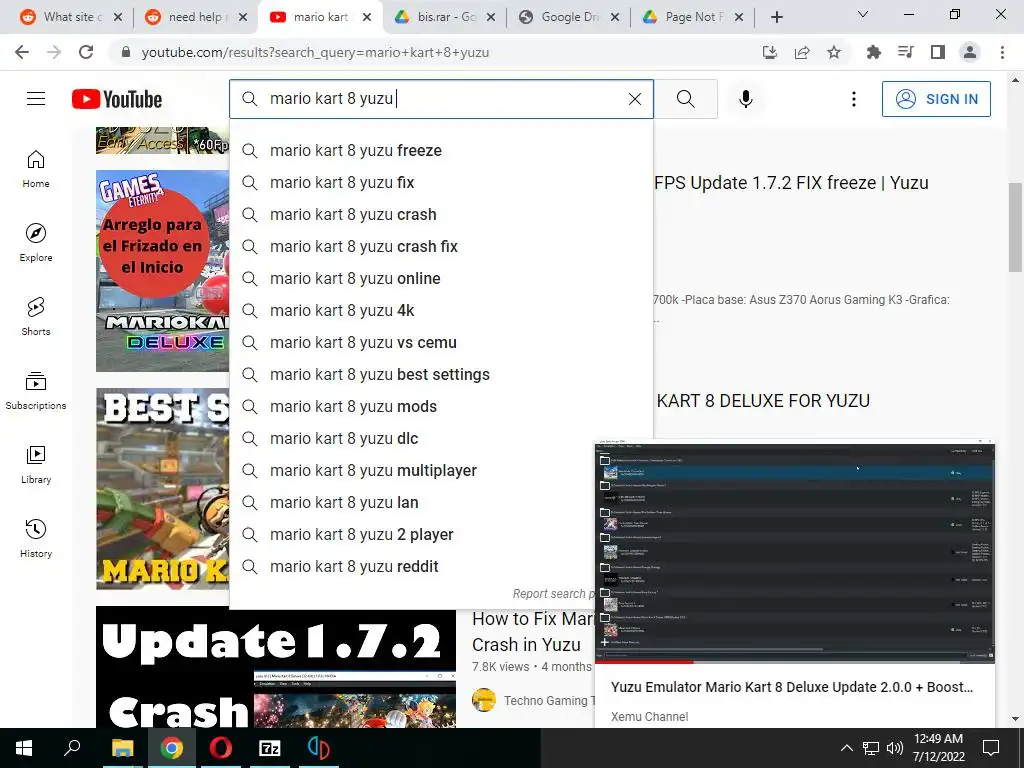This screenshot has height=768, width=1024.
Task: Go to the YouTube logo home link
Action: click(117, 99)
